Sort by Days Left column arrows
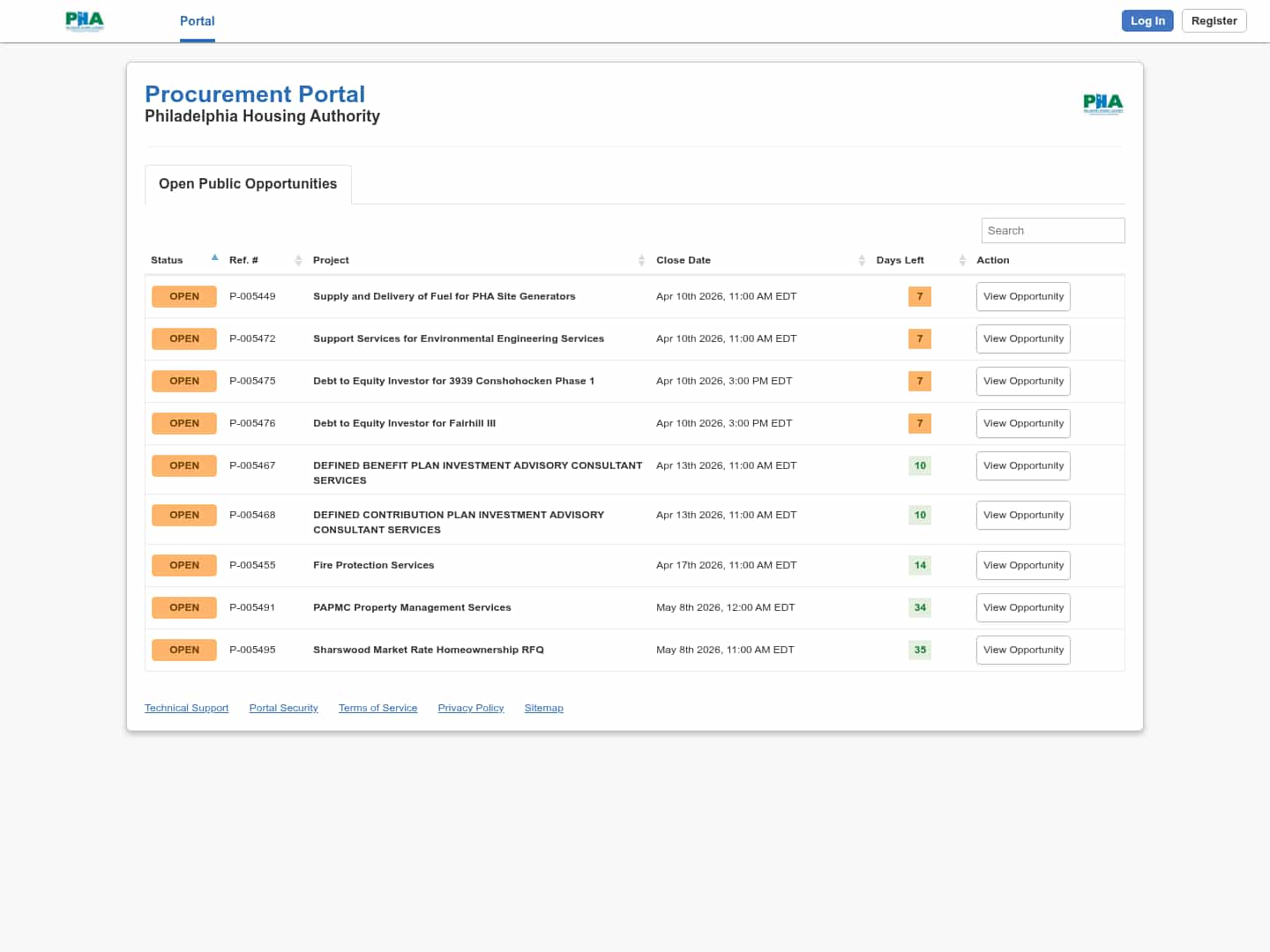The image size is (1270, 952). (962, 260)
